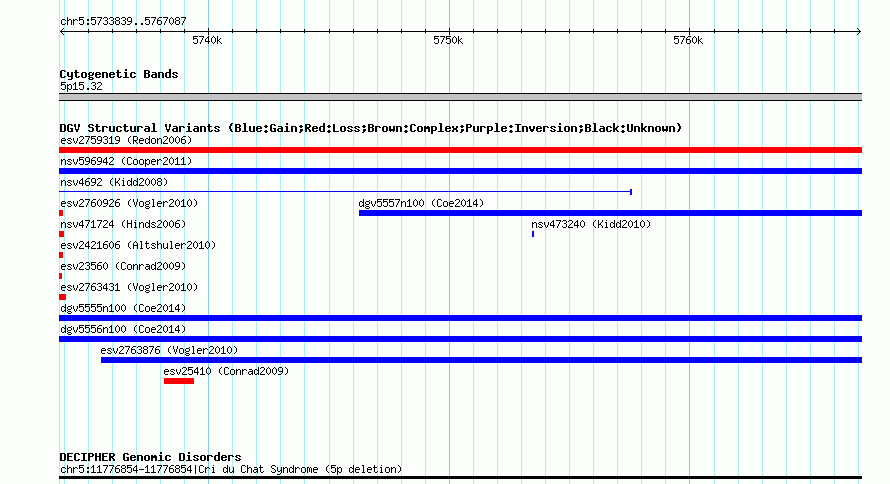Viewport: 890px width, 484px height.
Task: Click the dgv5556n100 (Coe2014) label
Action: coord(123,329)
